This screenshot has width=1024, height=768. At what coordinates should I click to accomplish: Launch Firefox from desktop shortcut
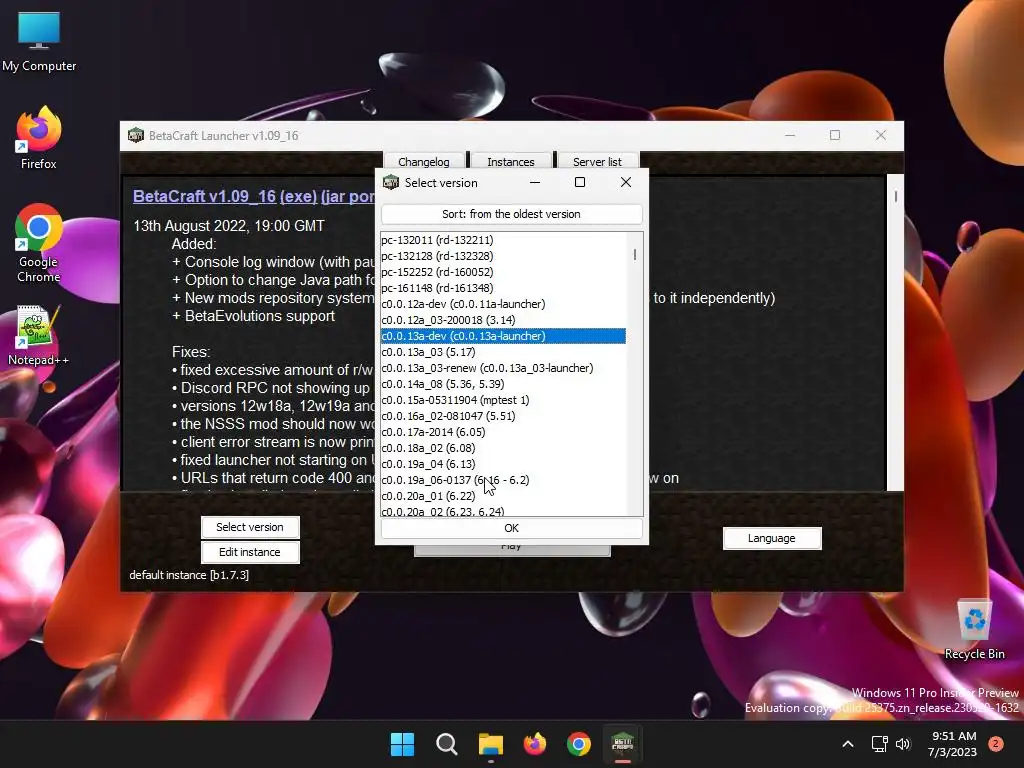click(x=39, y=138)
